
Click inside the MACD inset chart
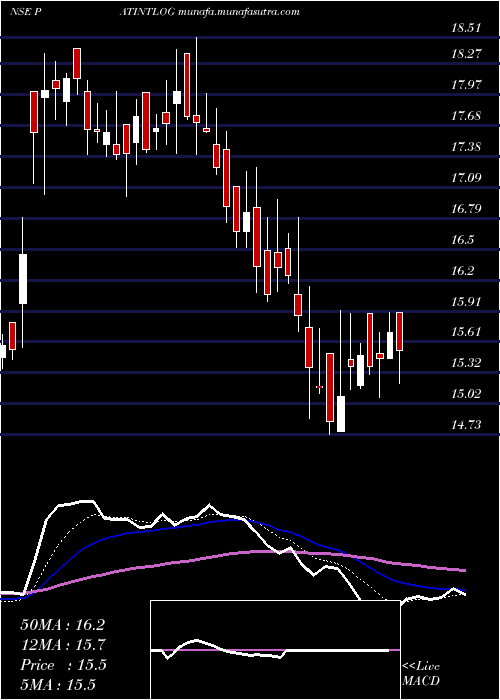pos(275,650)
